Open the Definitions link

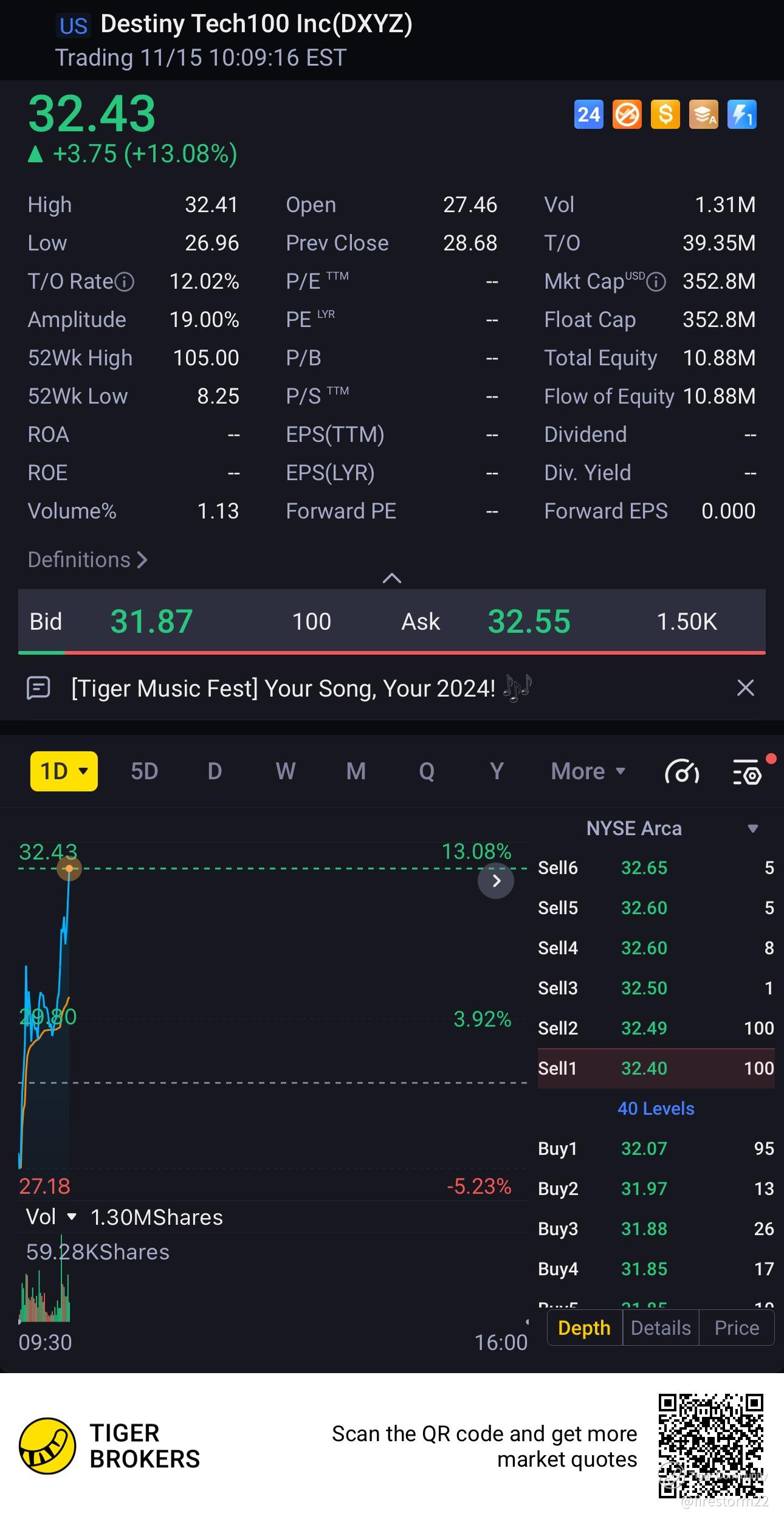pyautogui.click(x=88, y=560)
